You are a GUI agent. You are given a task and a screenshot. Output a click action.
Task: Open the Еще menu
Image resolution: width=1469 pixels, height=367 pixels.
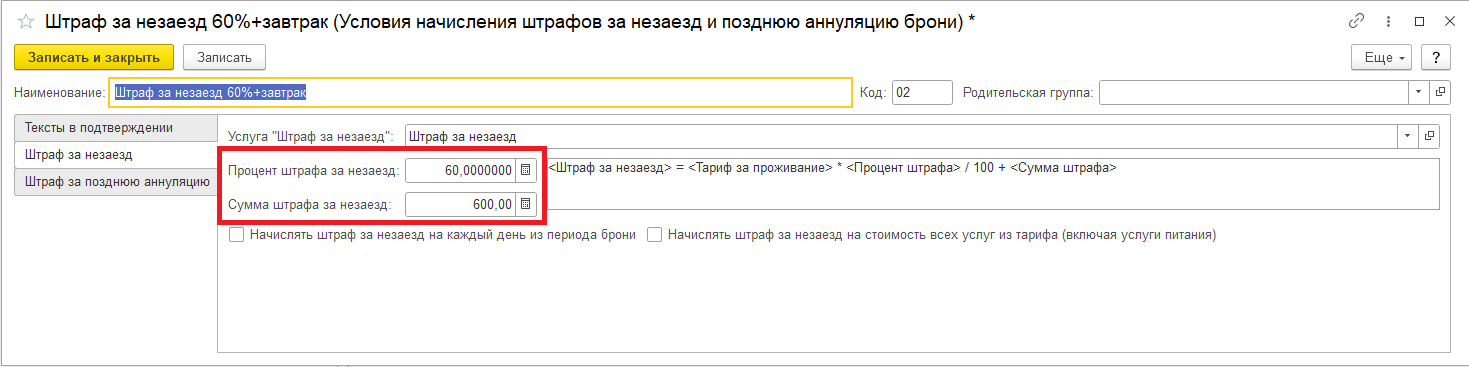coord(1382,58)
